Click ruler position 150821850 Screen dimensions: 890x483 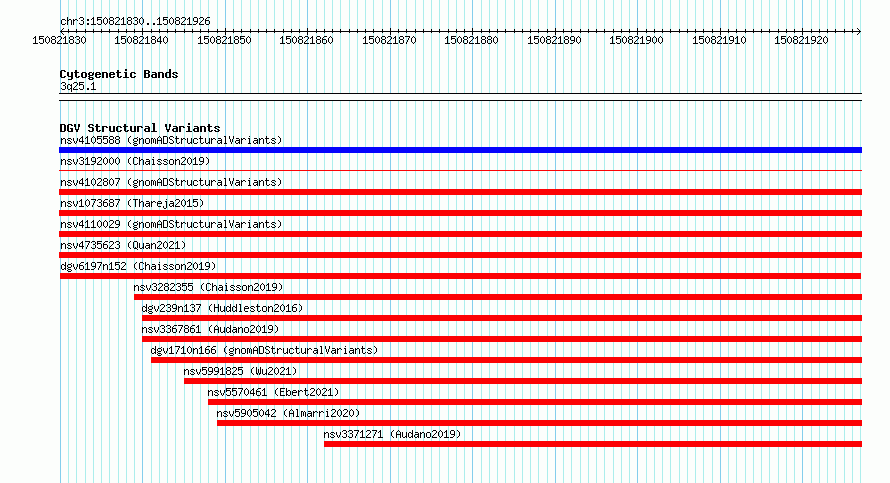[x=224, y=40]
